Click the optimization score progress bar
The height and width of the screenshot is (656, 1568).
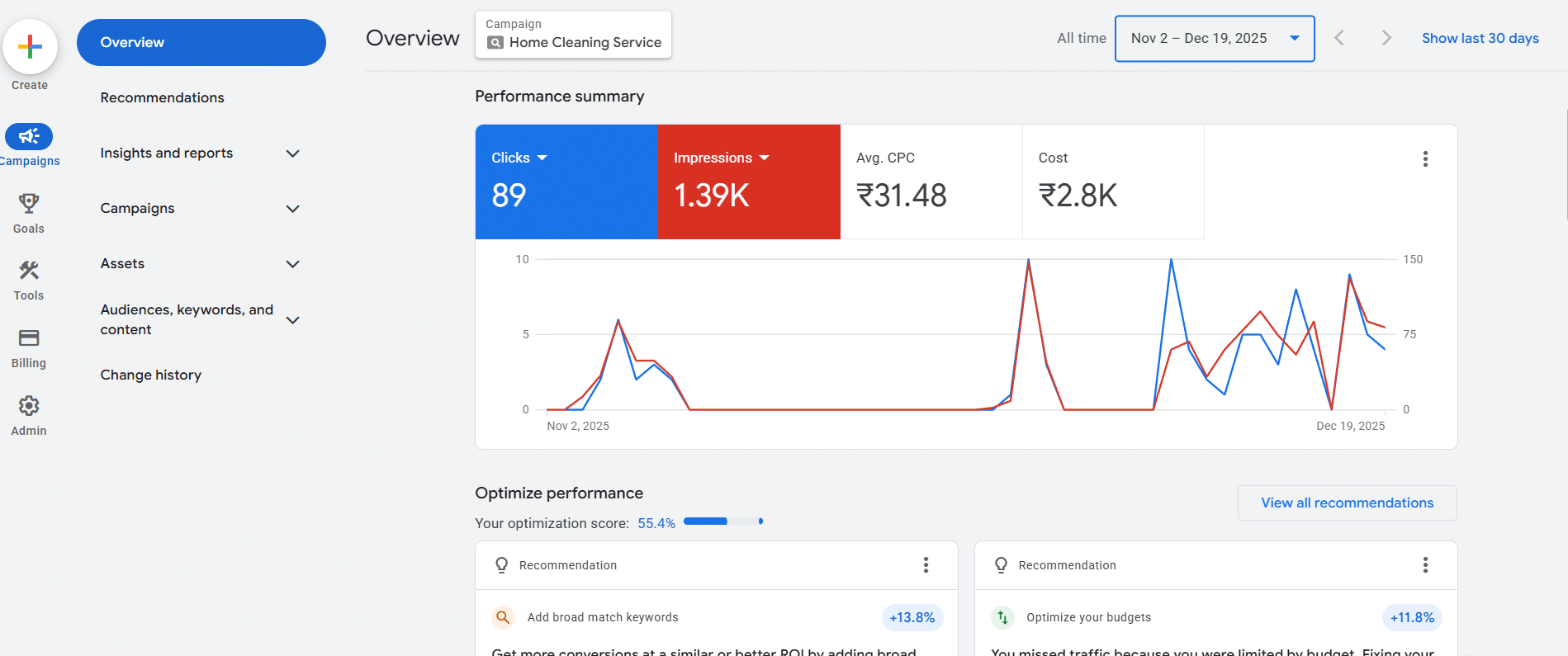coord(722,521)
